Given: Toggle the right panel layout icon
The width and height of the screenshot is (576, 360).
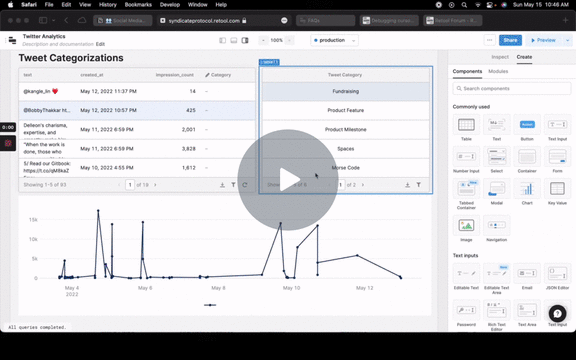Looking at the screenshot, I should coord(245,40).
